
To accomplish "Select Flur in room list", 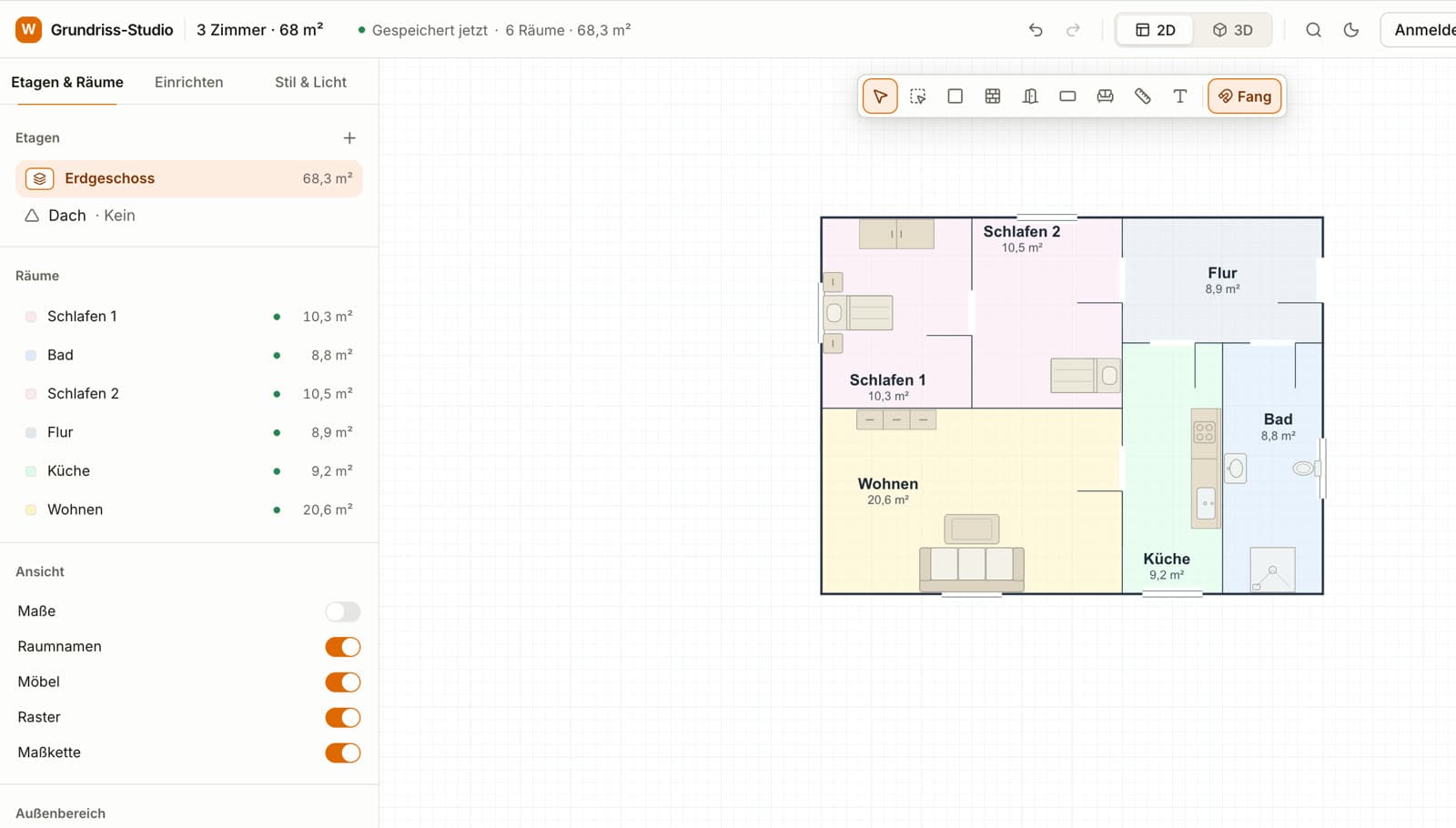I will click(x=189, y=432).
